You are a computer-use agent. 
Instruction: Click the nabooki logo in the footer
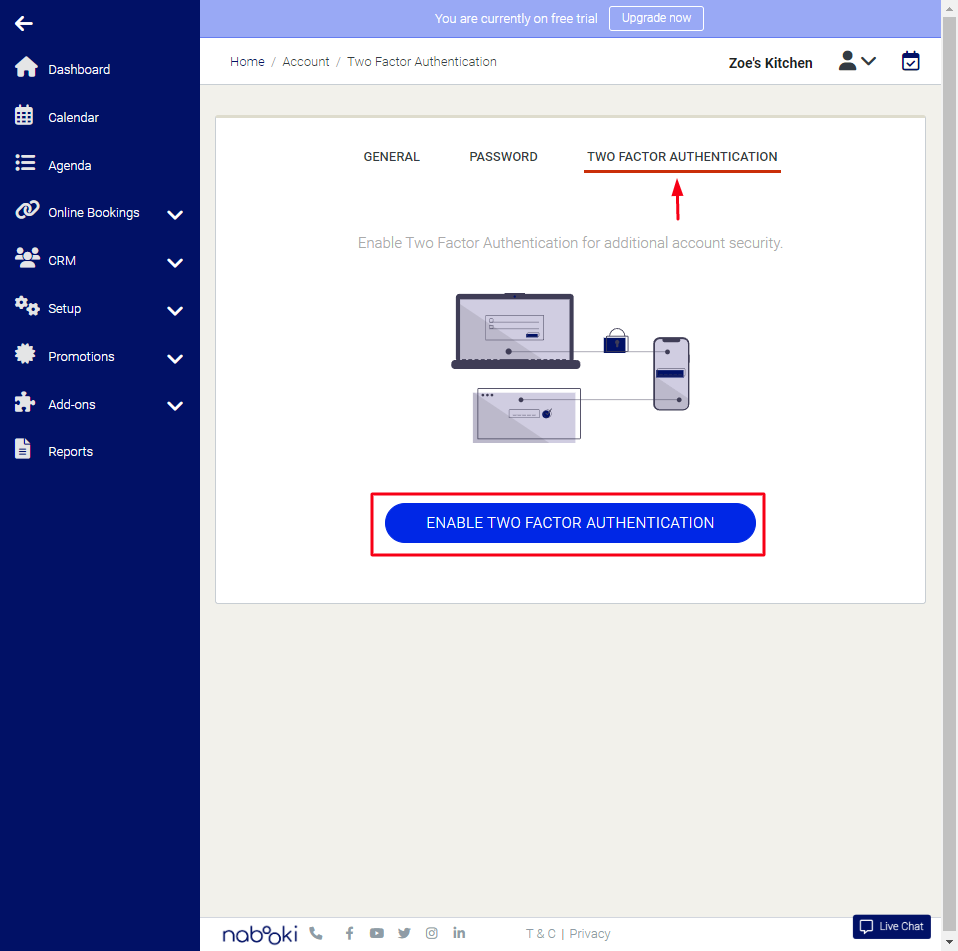click(x=260, y=934)
